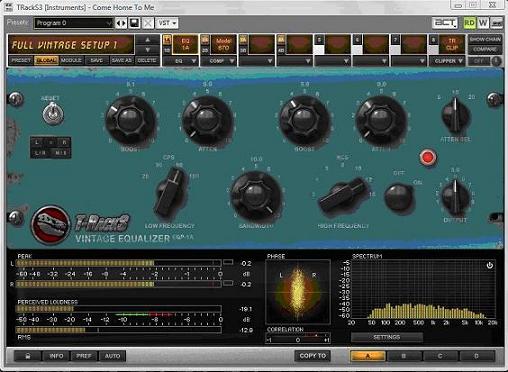Open the empty slot 5 module dropdown
Screen dimensions: 508x372
pos(333,61)
